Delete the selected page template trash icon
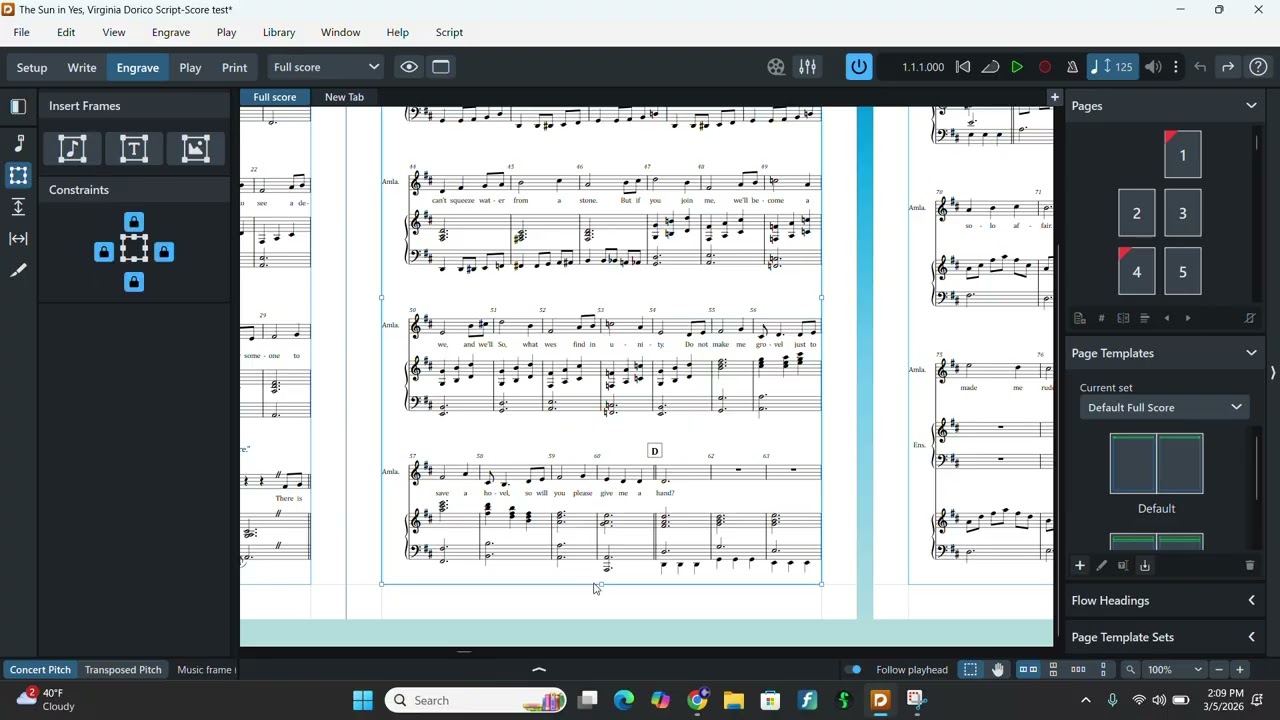Viewport: 1280px width, 720px height. pos(1250,566)
